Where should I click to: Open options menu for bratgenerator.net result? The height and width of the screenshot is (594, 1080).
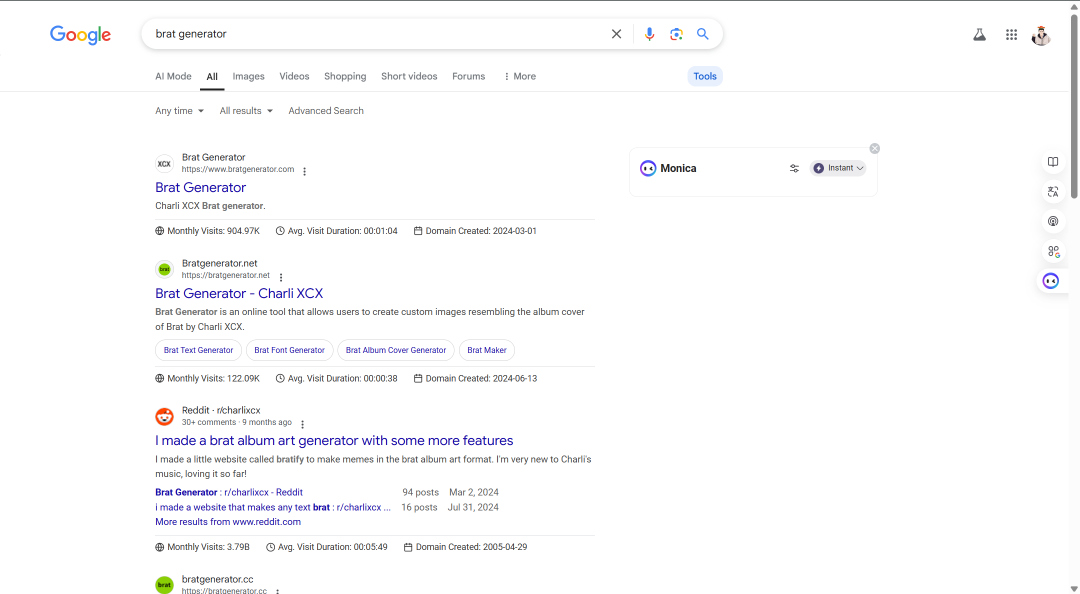tap(280, 277)
